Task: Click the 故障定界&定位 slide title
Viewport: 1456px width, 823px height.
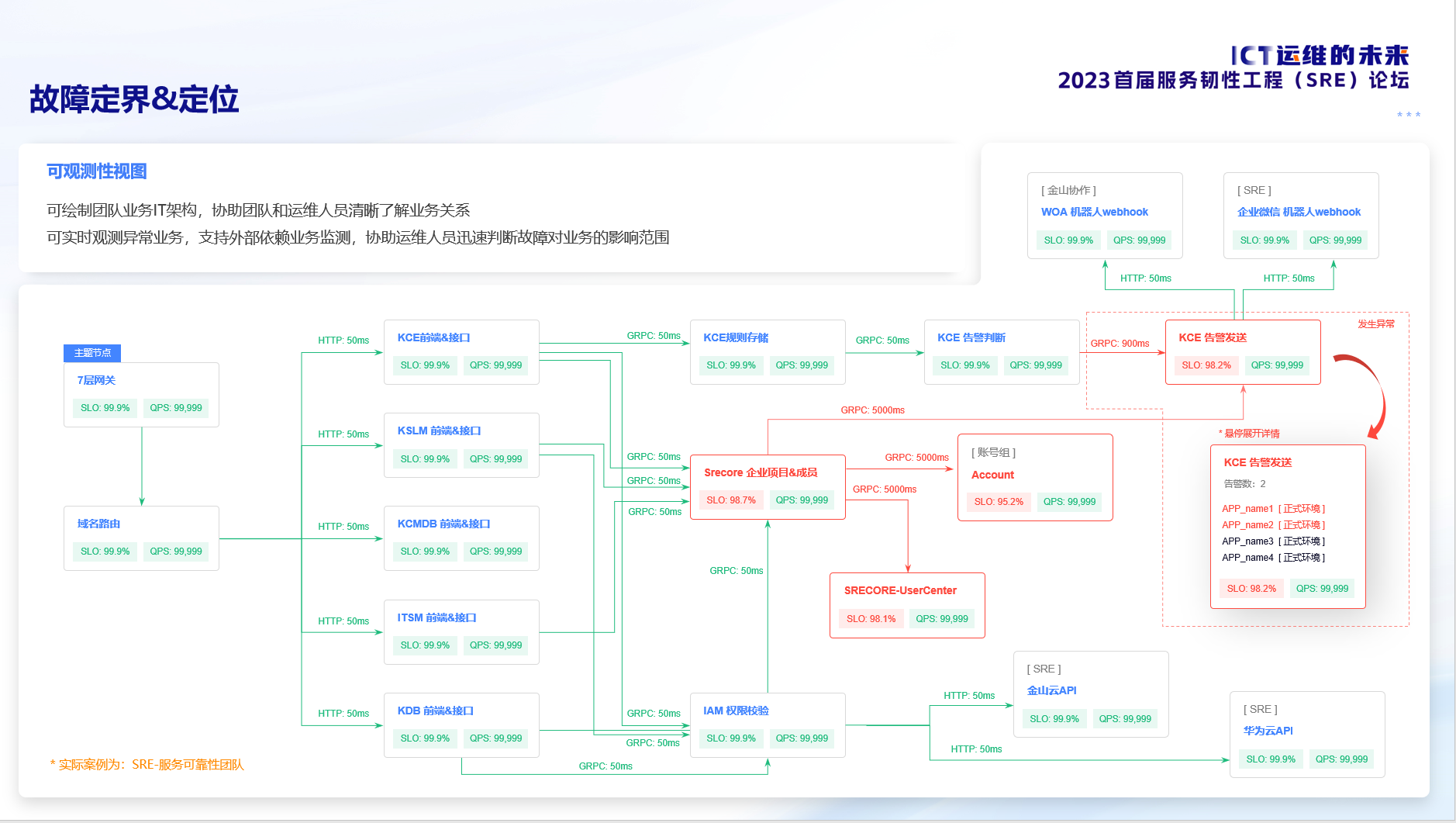Action: point(134,99)
